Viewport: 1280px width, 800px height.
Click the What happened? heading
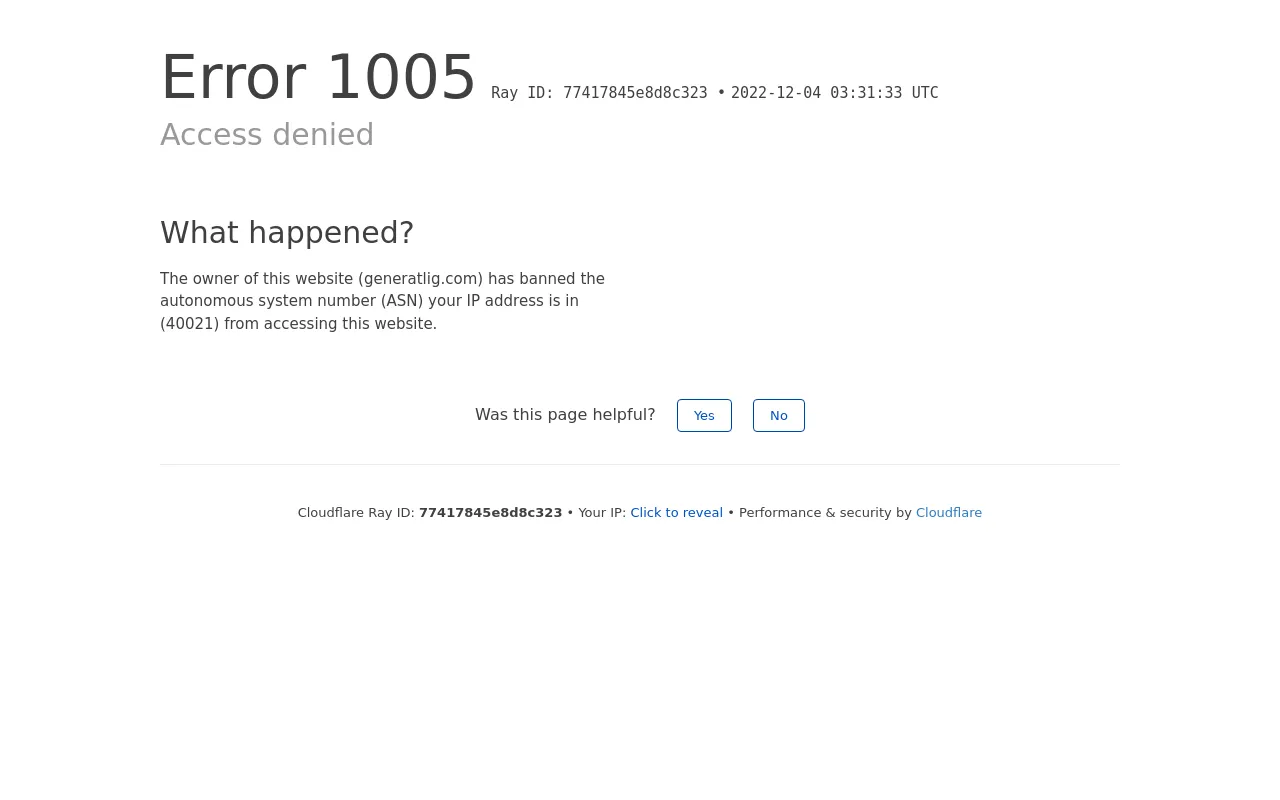[287, 232]
